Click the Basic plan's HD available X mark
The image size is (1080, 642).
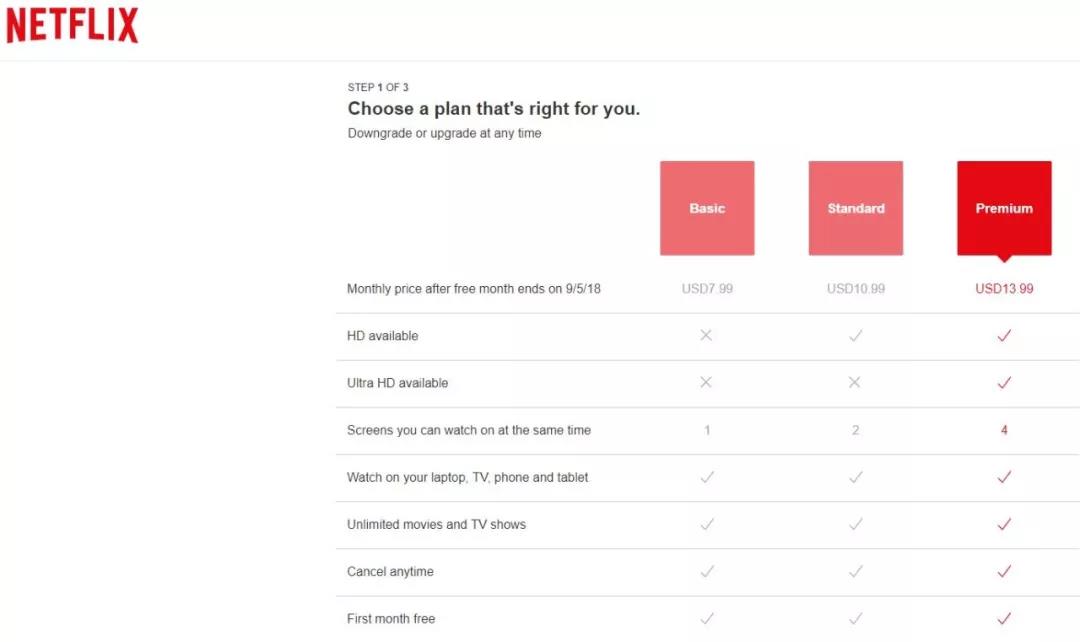pos(706,335)
